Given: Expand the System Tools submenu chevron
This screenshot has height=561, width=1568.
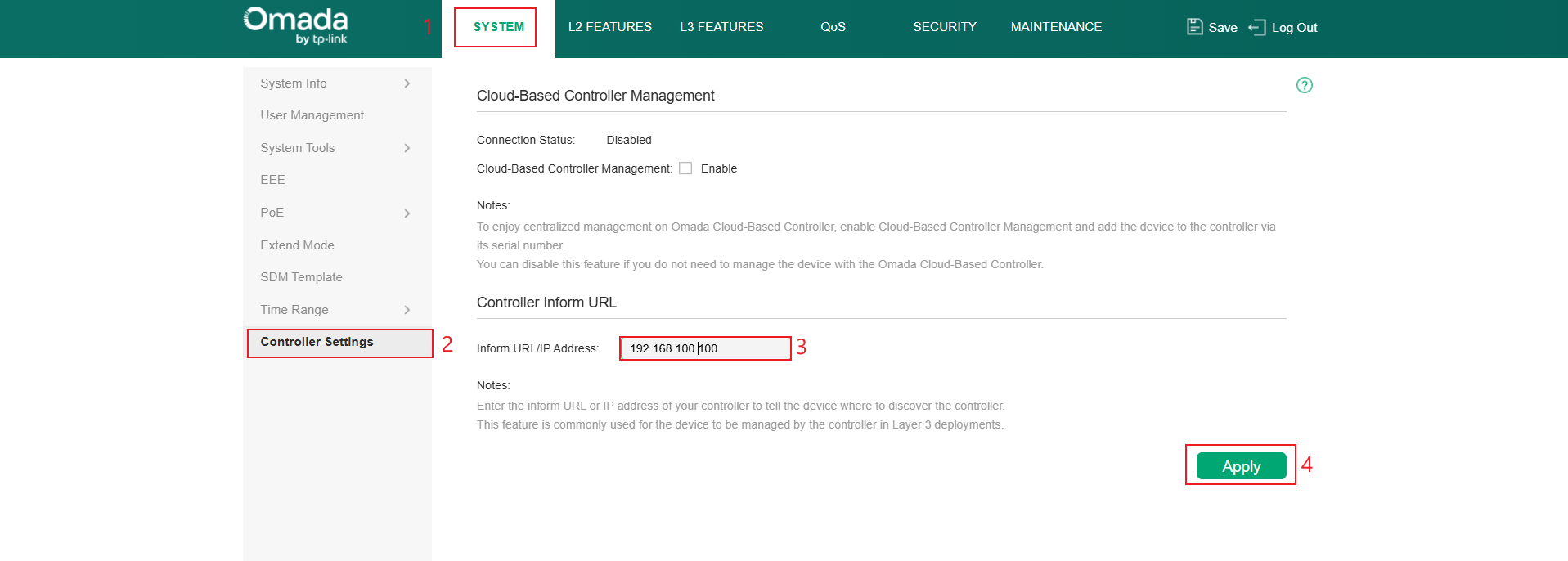Looking at the screenshot, I should pyautogui.click(x=407, y=148).
